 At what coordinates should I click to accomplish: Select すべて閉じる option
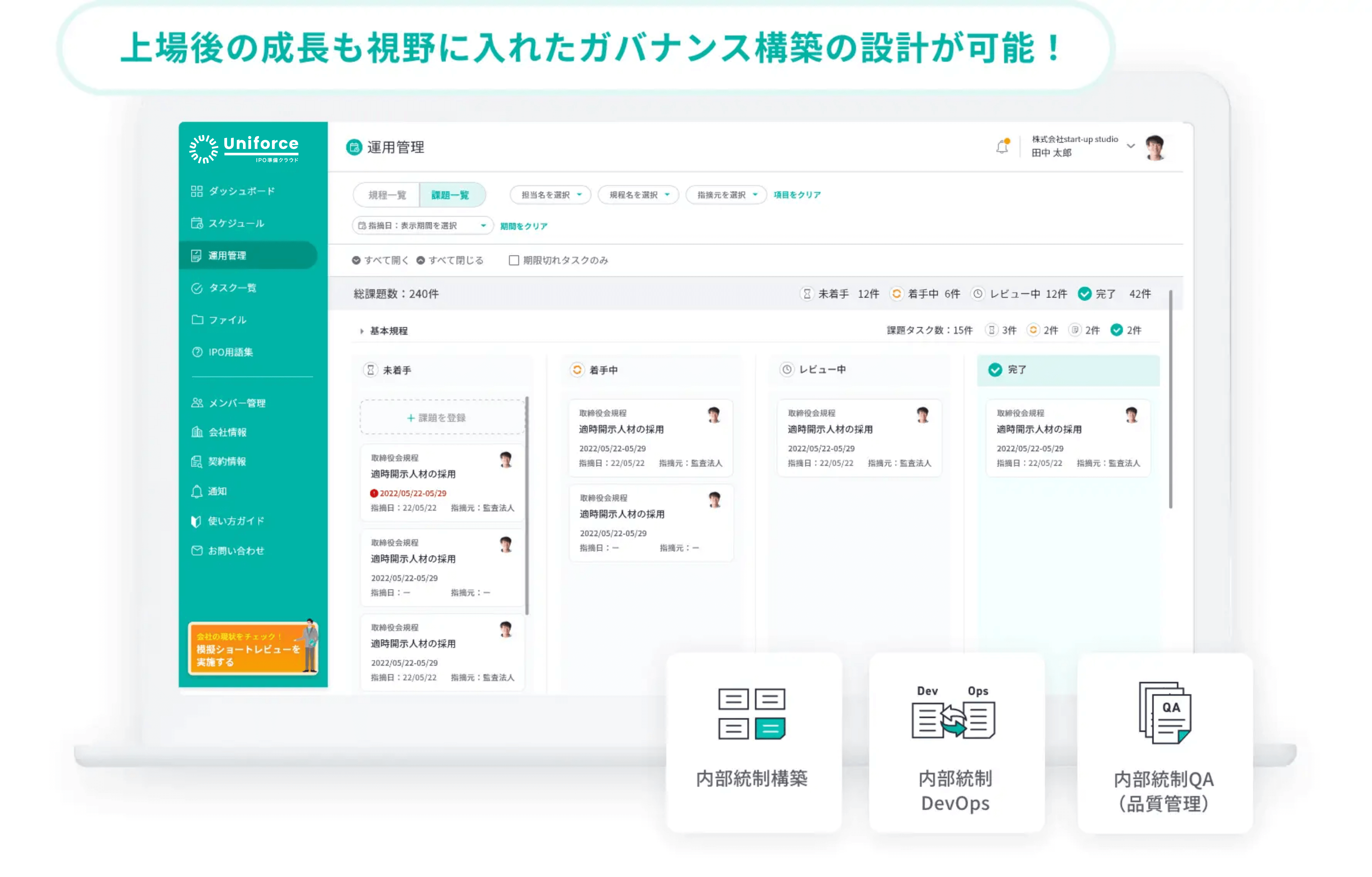click(449, 260)
